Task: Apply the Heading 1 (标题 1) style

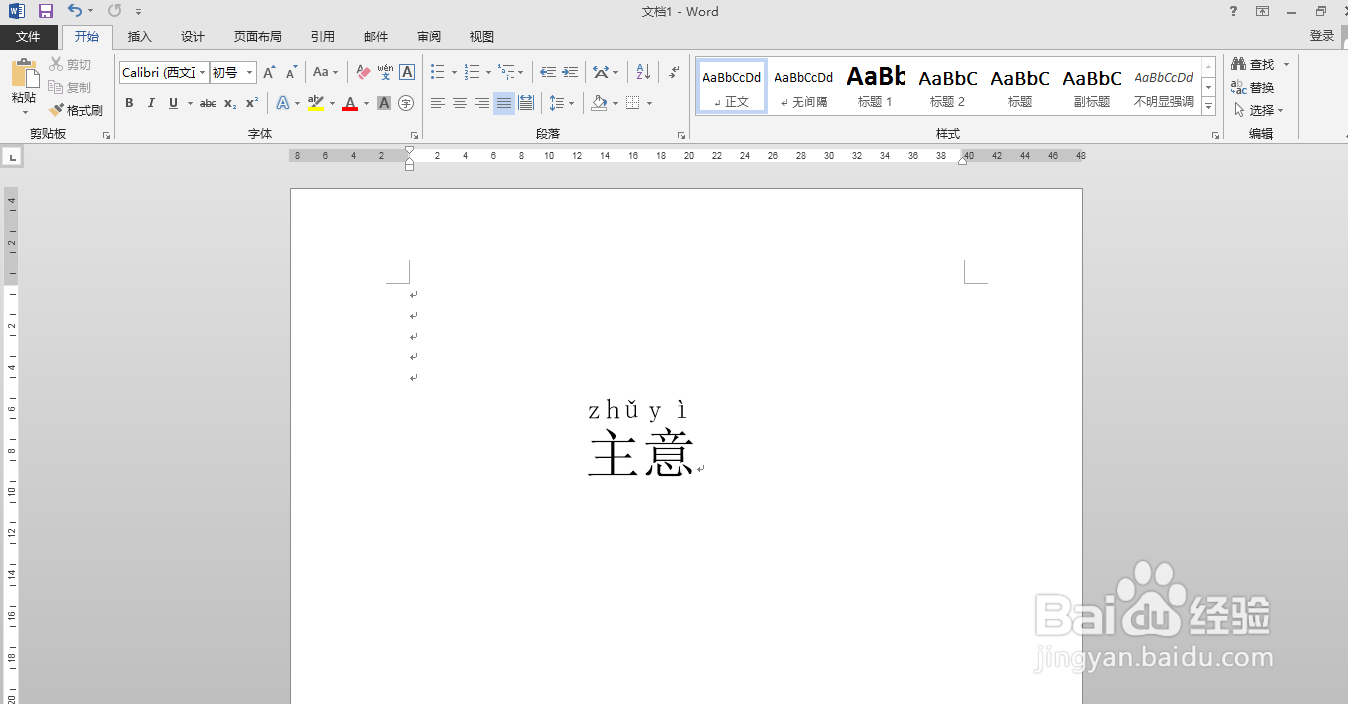Action: [x=875, y=86]
